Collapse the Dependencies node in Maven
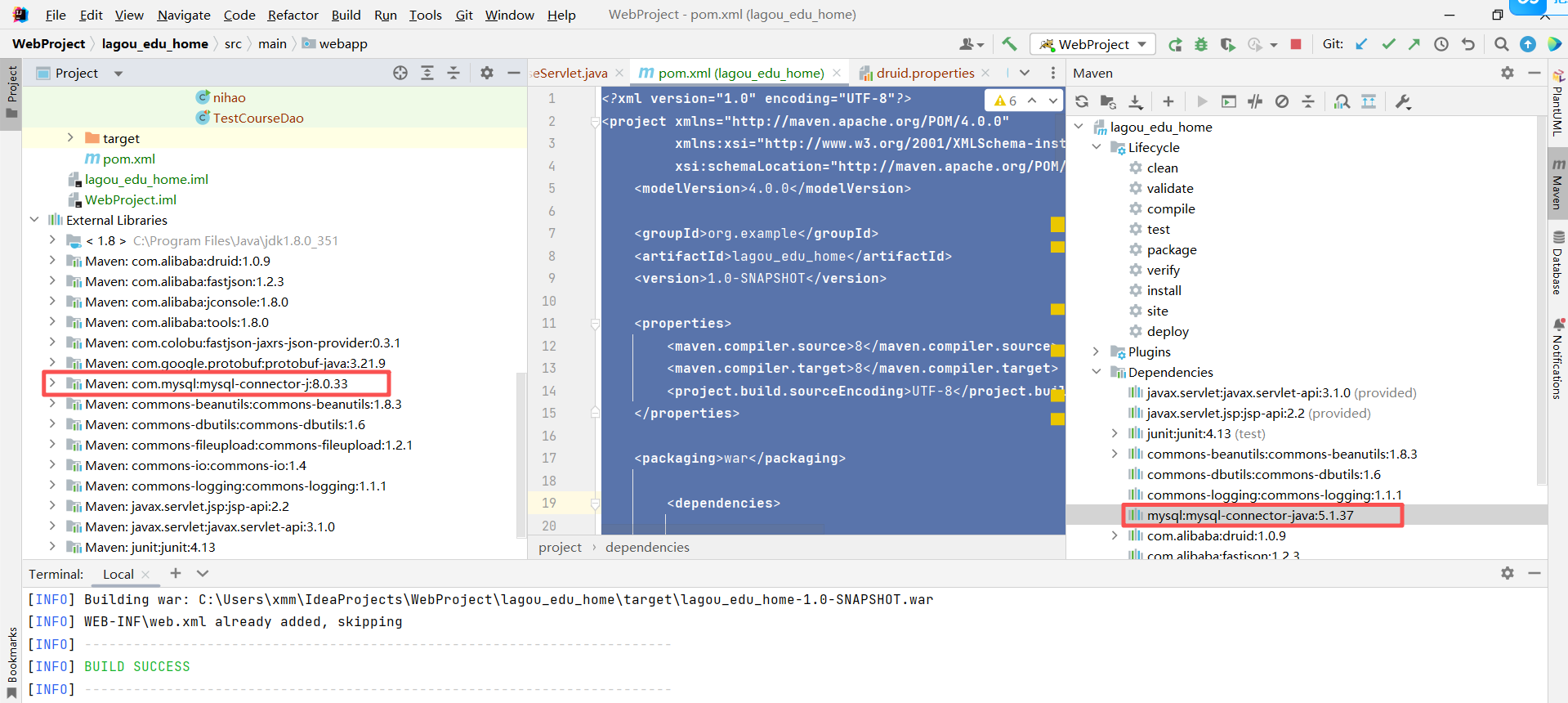This screenshot has width=1568, height=703. (1097, 372)
